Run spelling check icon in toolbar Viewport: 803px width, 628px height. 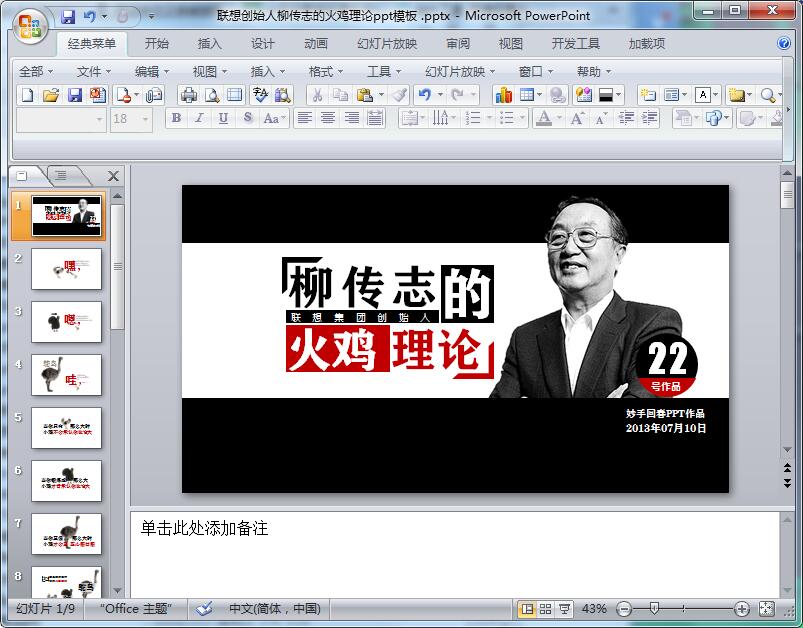(x=260, y=95)
